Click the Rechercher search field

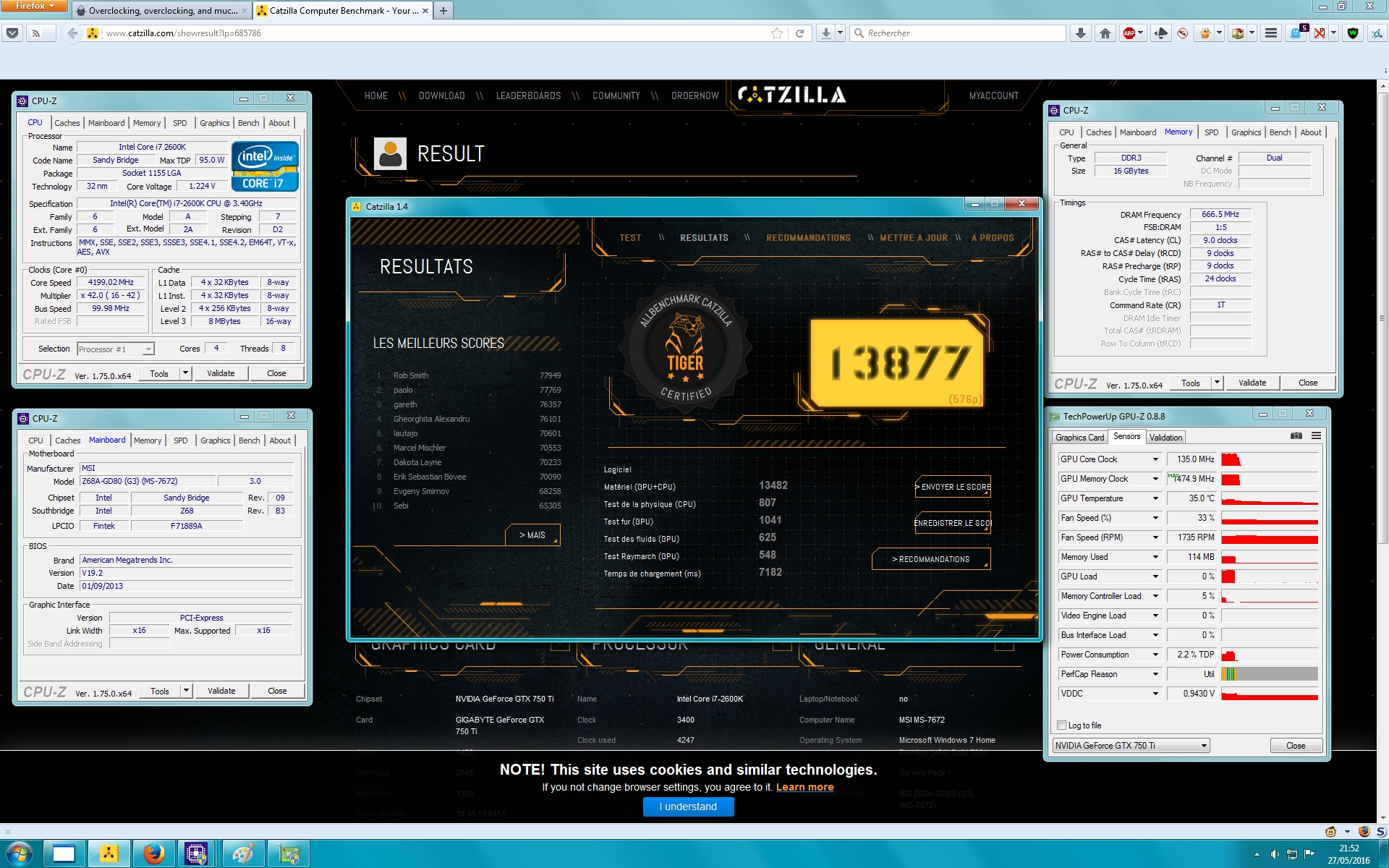coord(958,33)
